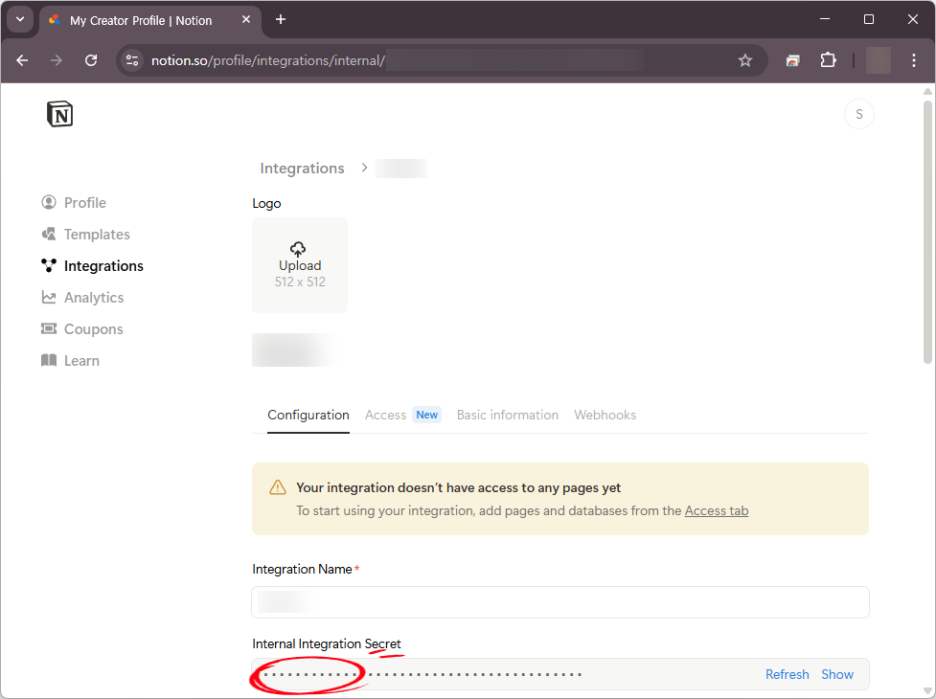The image size is (936, 699).
Task: Show the internal integration secret
Action: coord(837,675)
